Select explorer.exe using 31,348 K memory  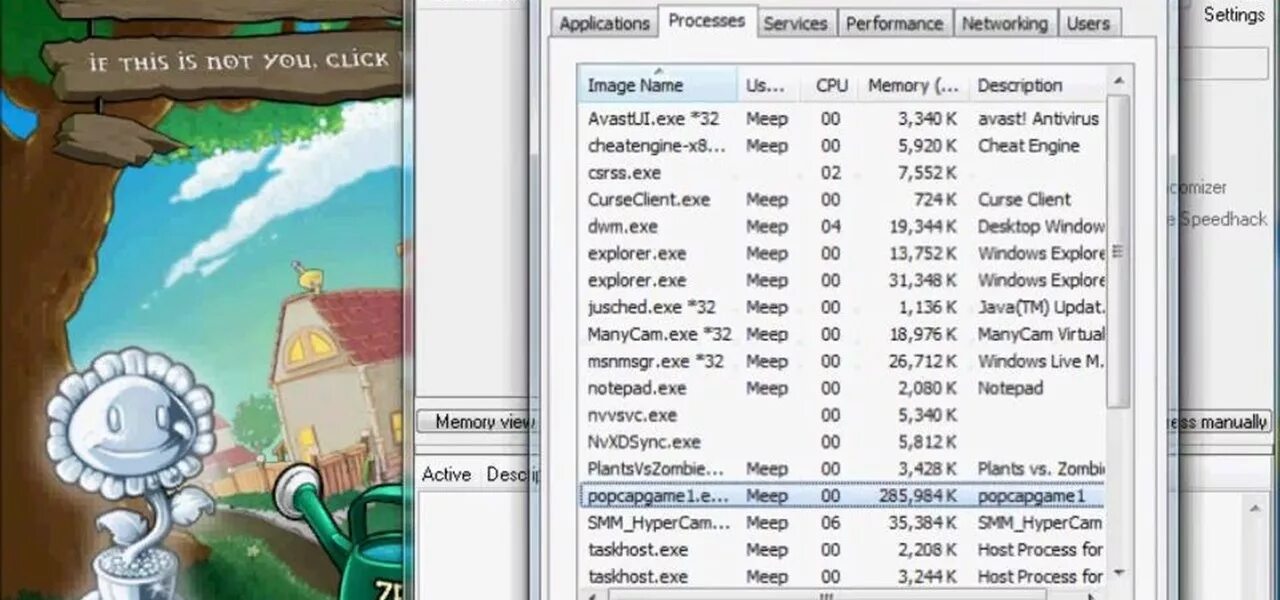tap(842, 280)
